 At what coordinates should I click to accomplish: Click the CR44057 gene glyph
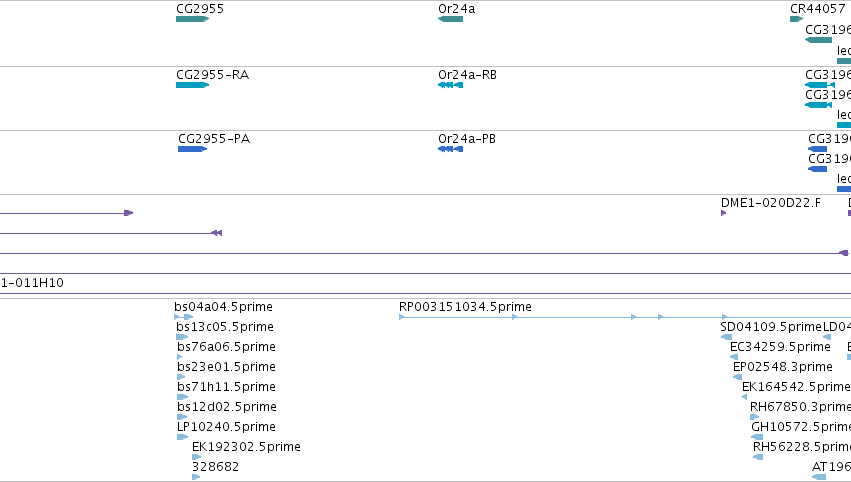point(796,19)
